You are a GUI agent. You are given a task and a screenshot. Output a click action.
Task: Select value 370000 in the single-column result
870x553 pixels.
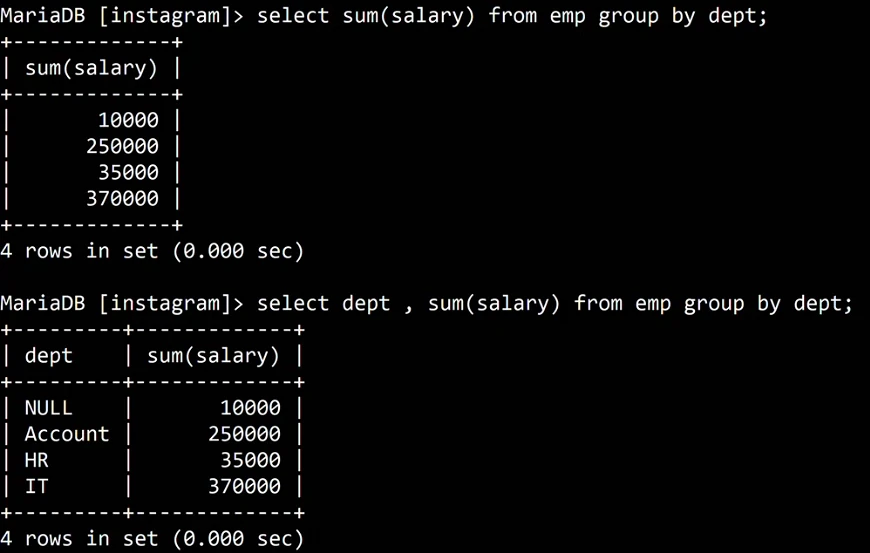[x=122, y=198]
